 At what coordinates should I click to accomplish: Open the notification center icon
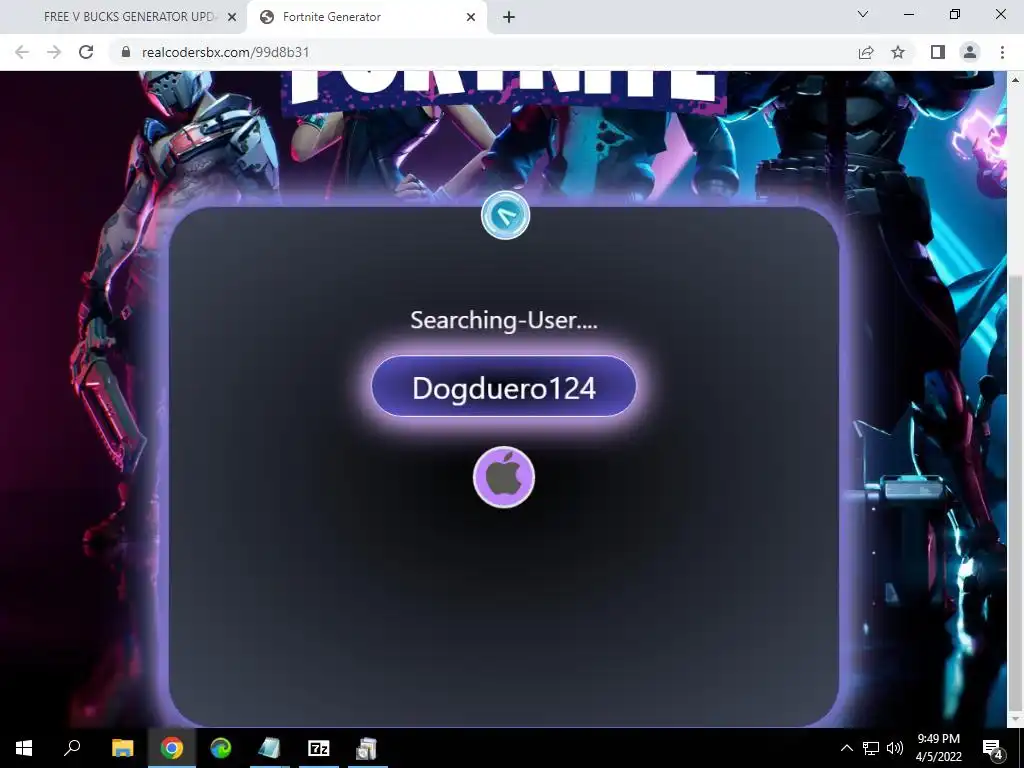[x=992, y=748]
